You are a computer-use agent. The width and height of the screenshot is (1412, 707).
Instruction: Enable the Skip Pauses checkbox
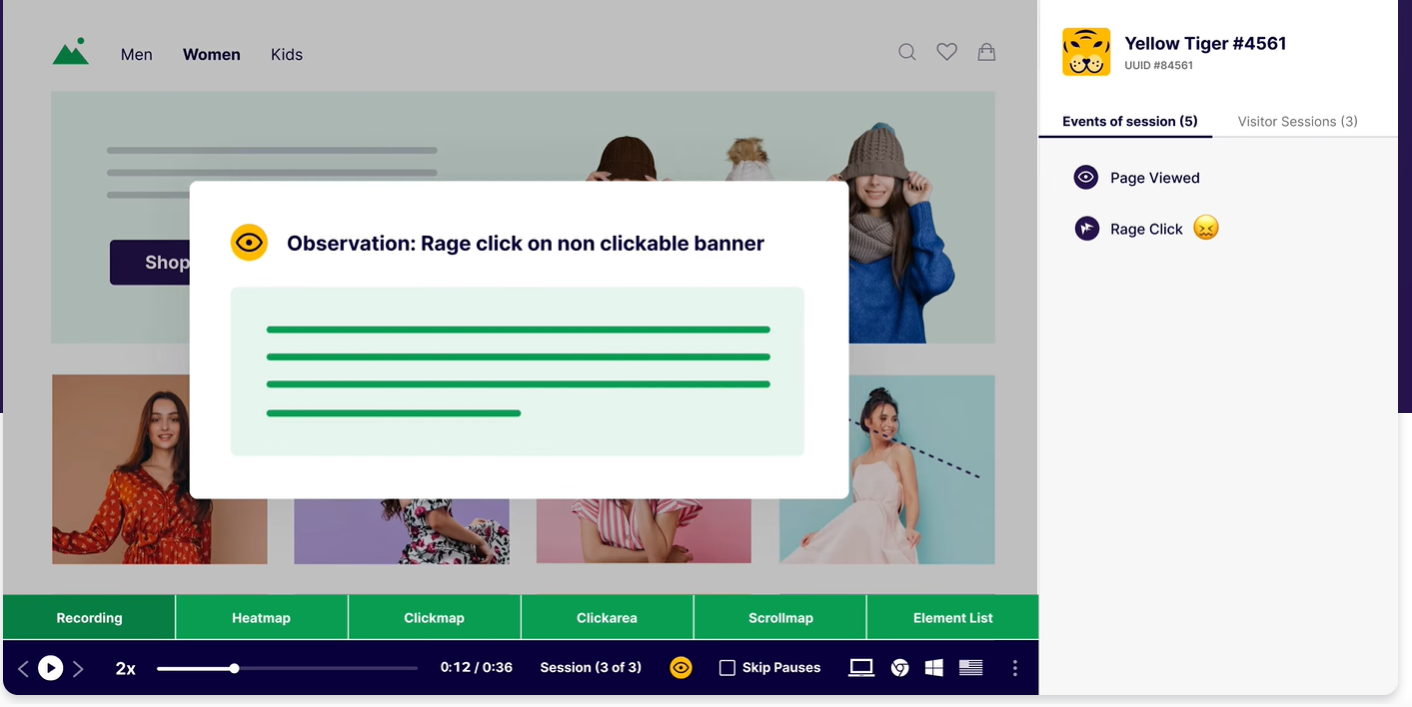pyautogui.click(x=727, y=668)
